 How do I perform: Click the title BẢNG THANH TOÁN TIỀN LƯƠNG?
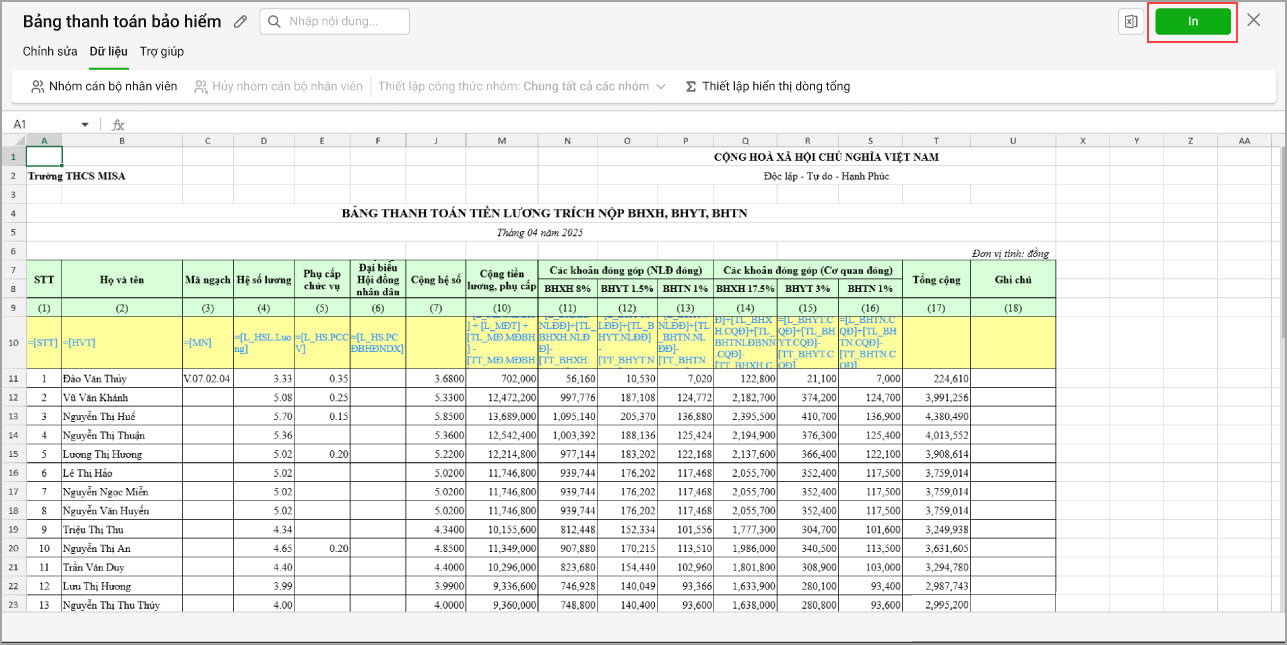[x=544, y=213]
